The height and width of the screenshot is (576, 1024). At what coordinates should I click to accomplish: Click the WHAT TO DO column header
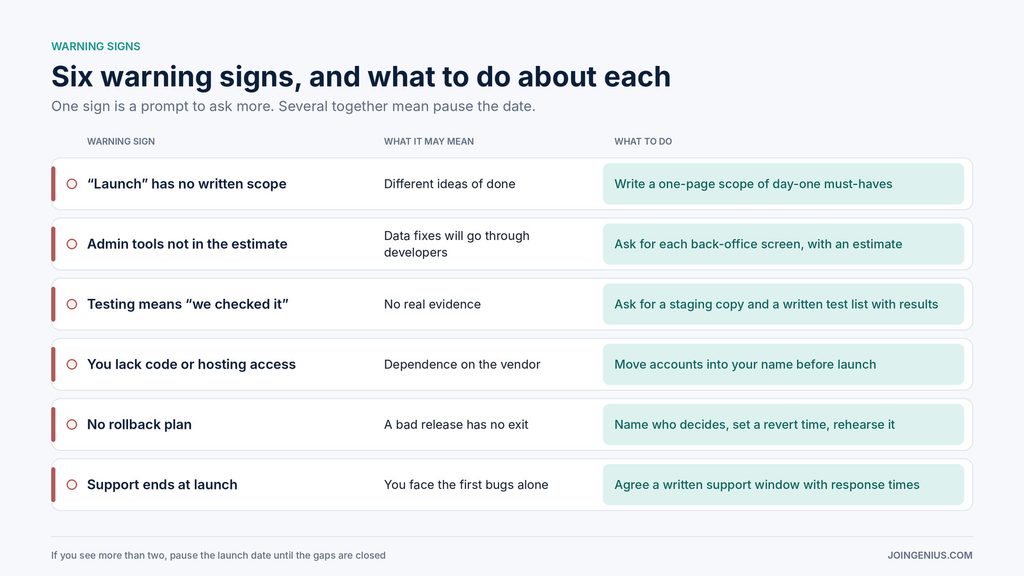coord(643,141)
